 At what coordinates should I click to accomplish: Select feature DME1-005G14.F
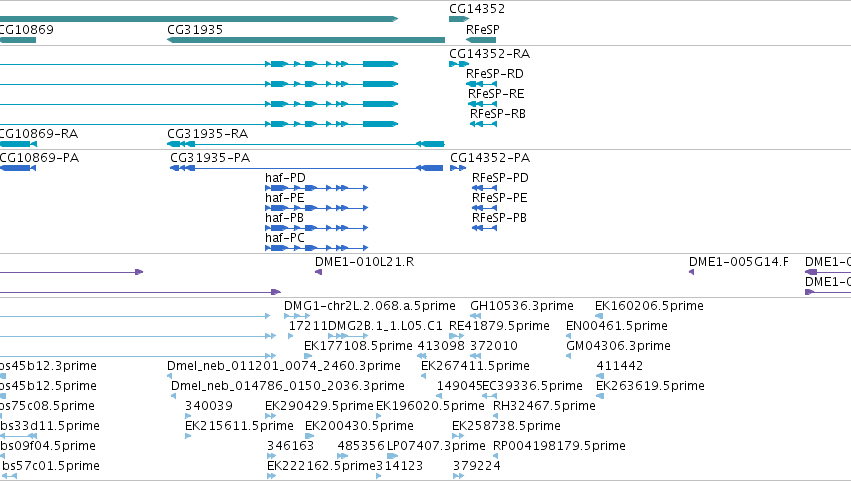click(739, 262)
